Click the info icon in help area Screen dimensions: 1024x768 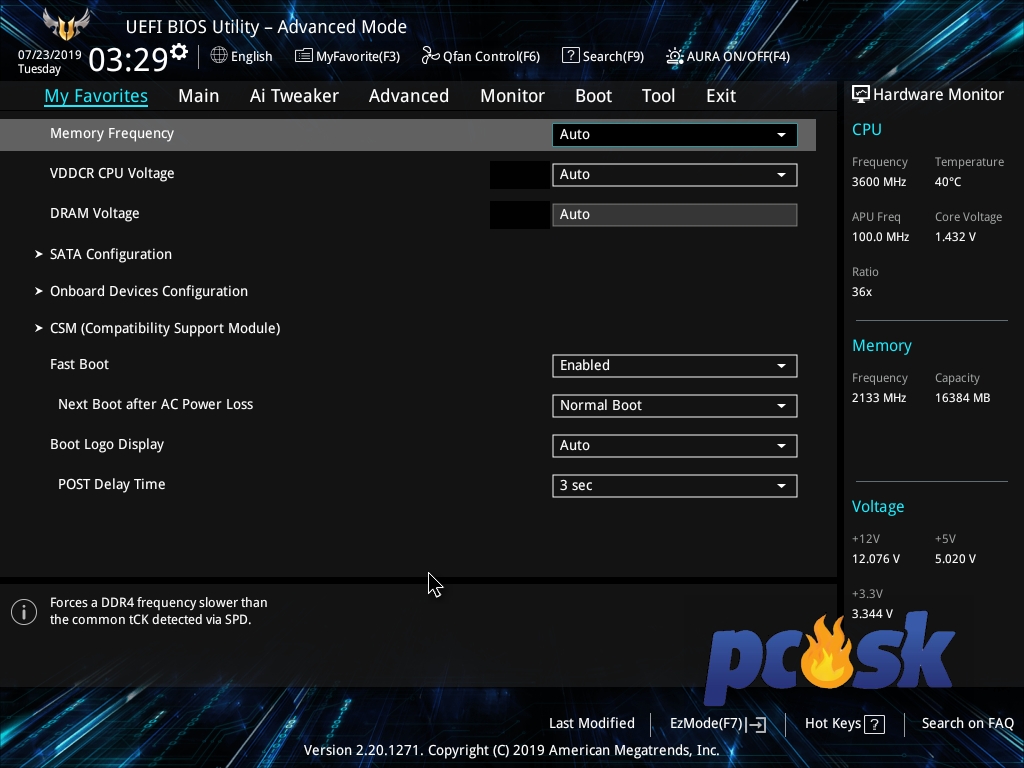[24, 612]
